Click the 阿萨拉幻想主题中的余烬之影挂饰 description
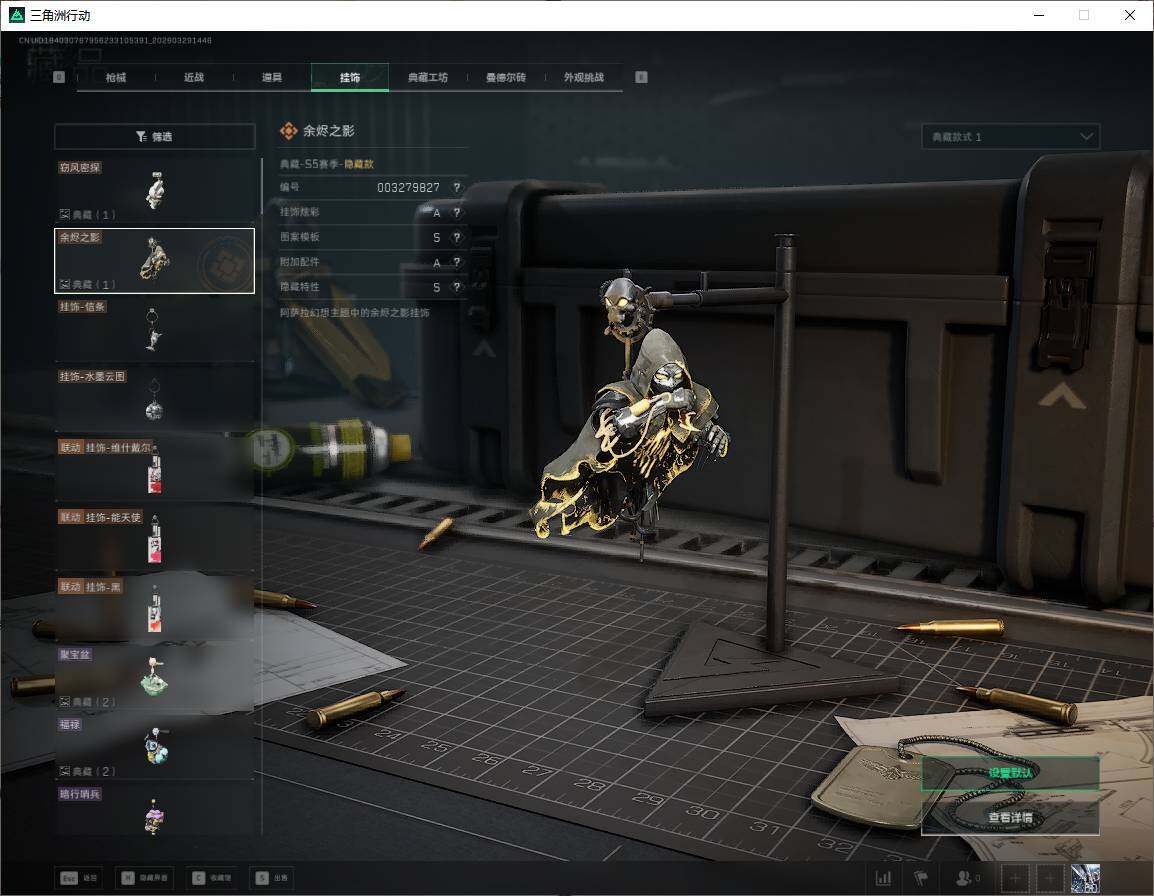 [354, 313]
